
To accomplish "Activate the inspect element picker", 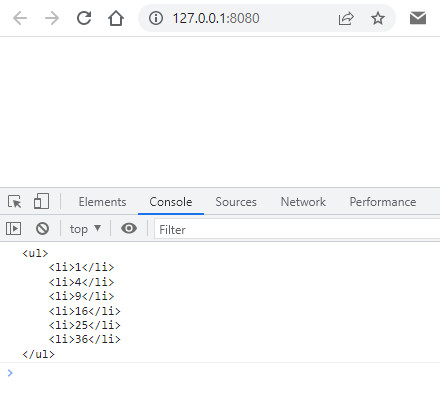I will [x=14, y=202].
